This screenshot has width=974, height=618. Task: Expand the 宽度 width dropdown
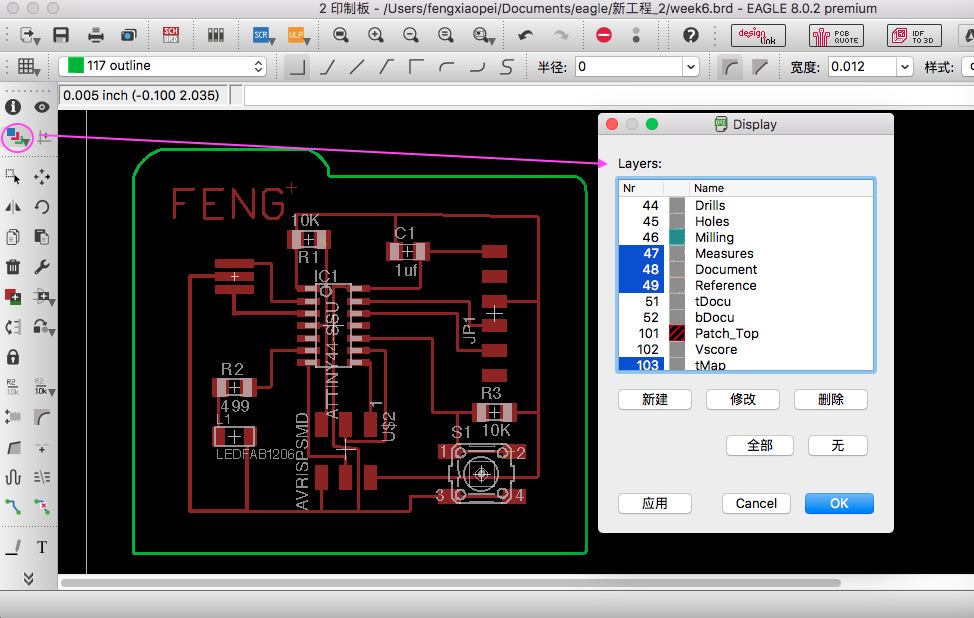coord(904,66)
